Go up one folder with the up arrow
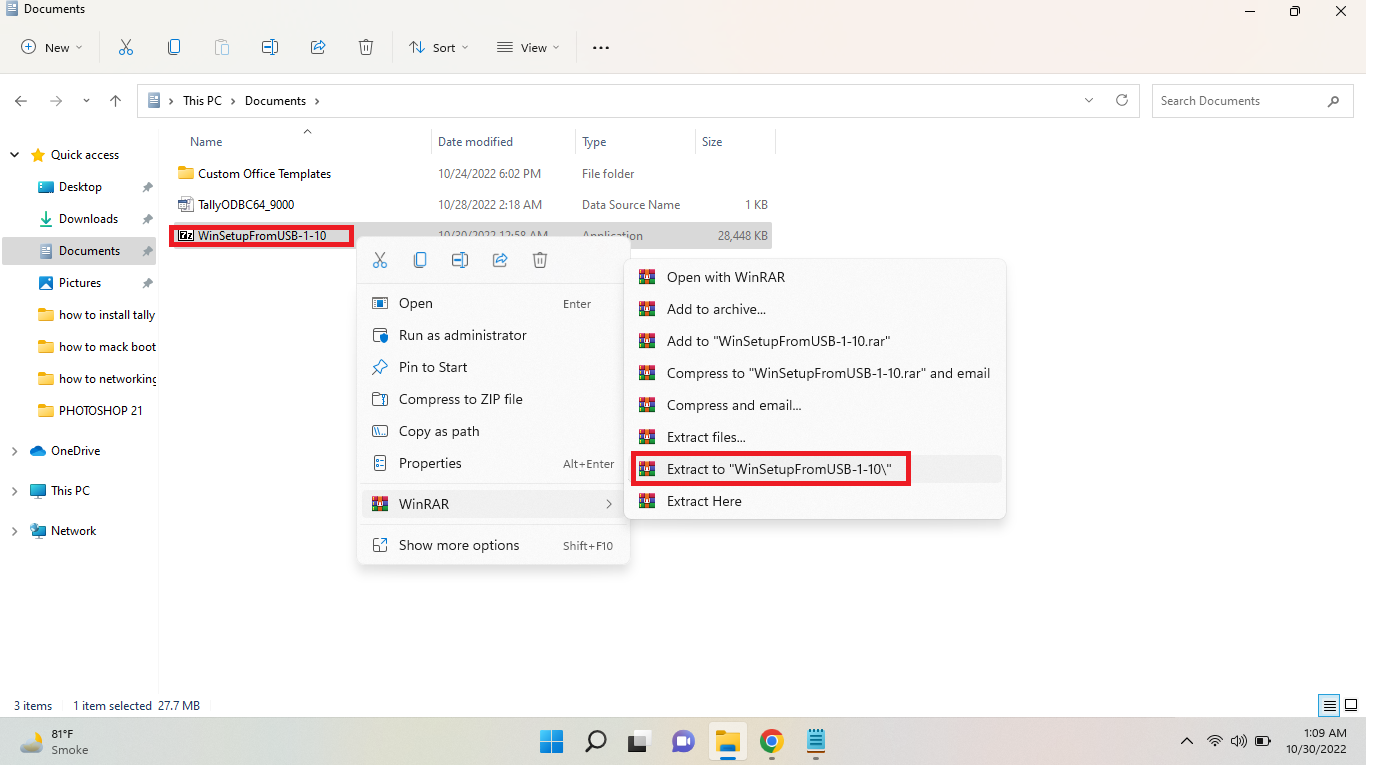 tap(116, 101)
